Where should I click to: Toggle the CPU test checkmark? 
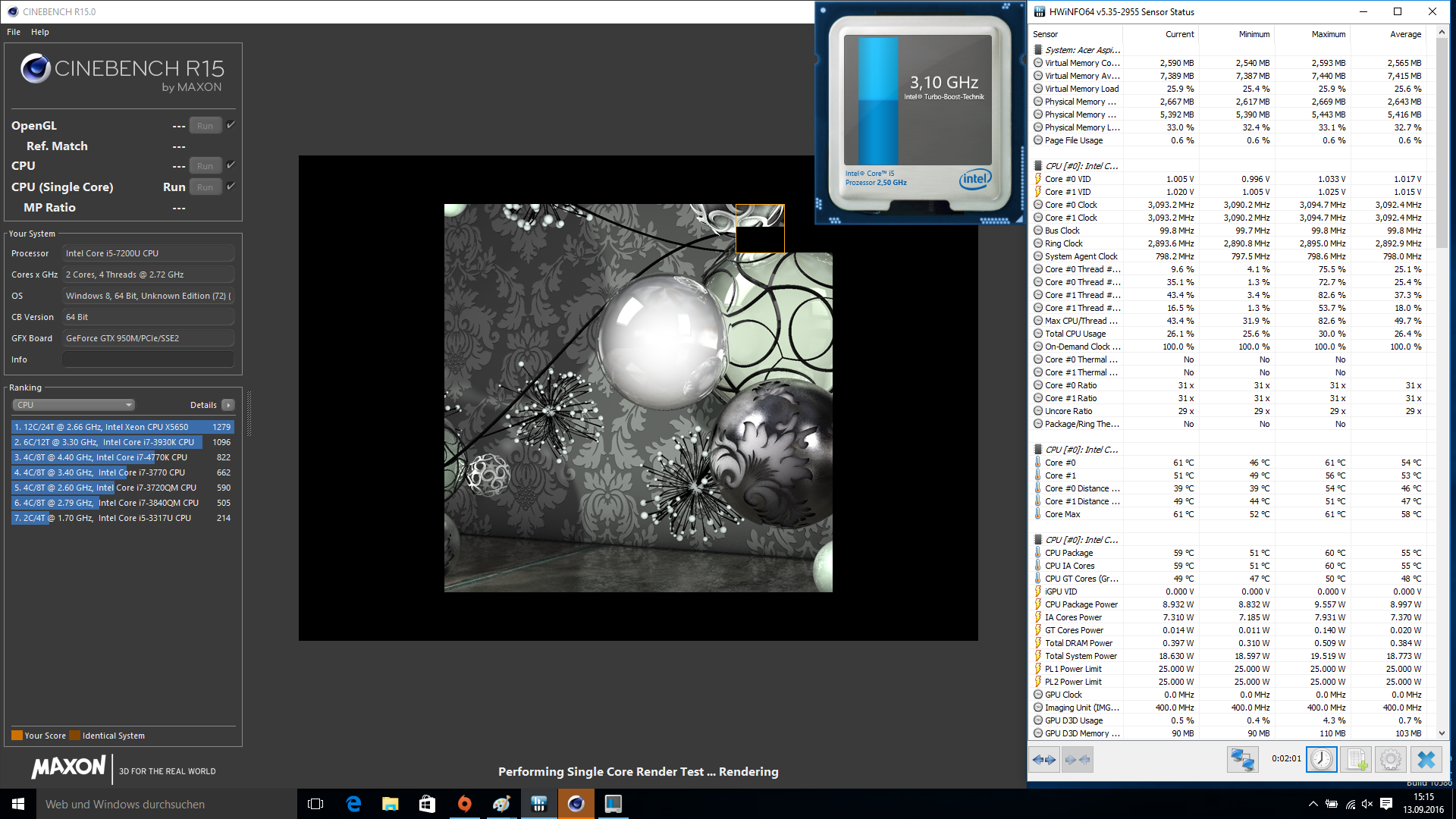231,165
